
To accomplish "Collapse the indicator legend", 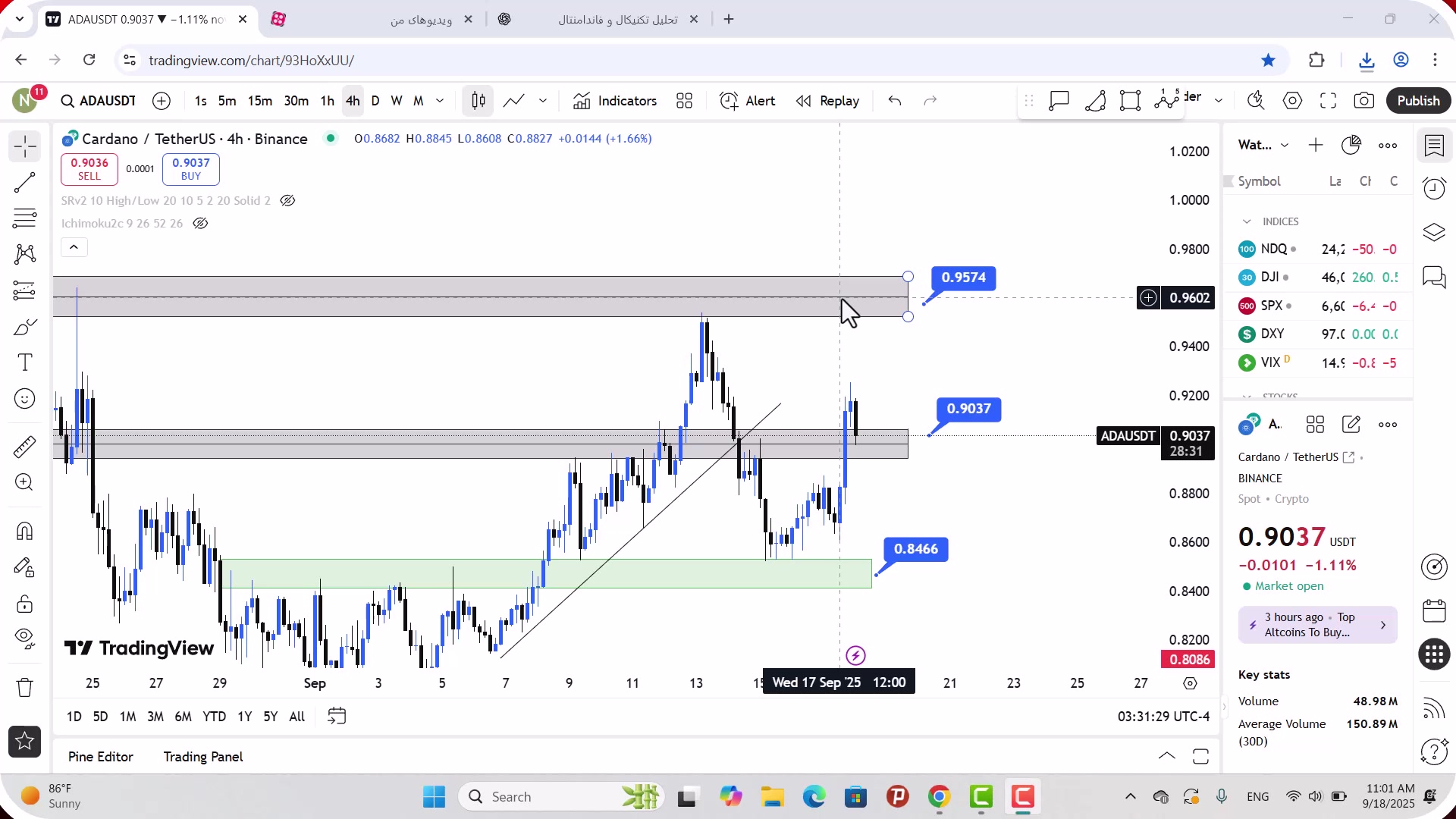I will click(74, 247).
